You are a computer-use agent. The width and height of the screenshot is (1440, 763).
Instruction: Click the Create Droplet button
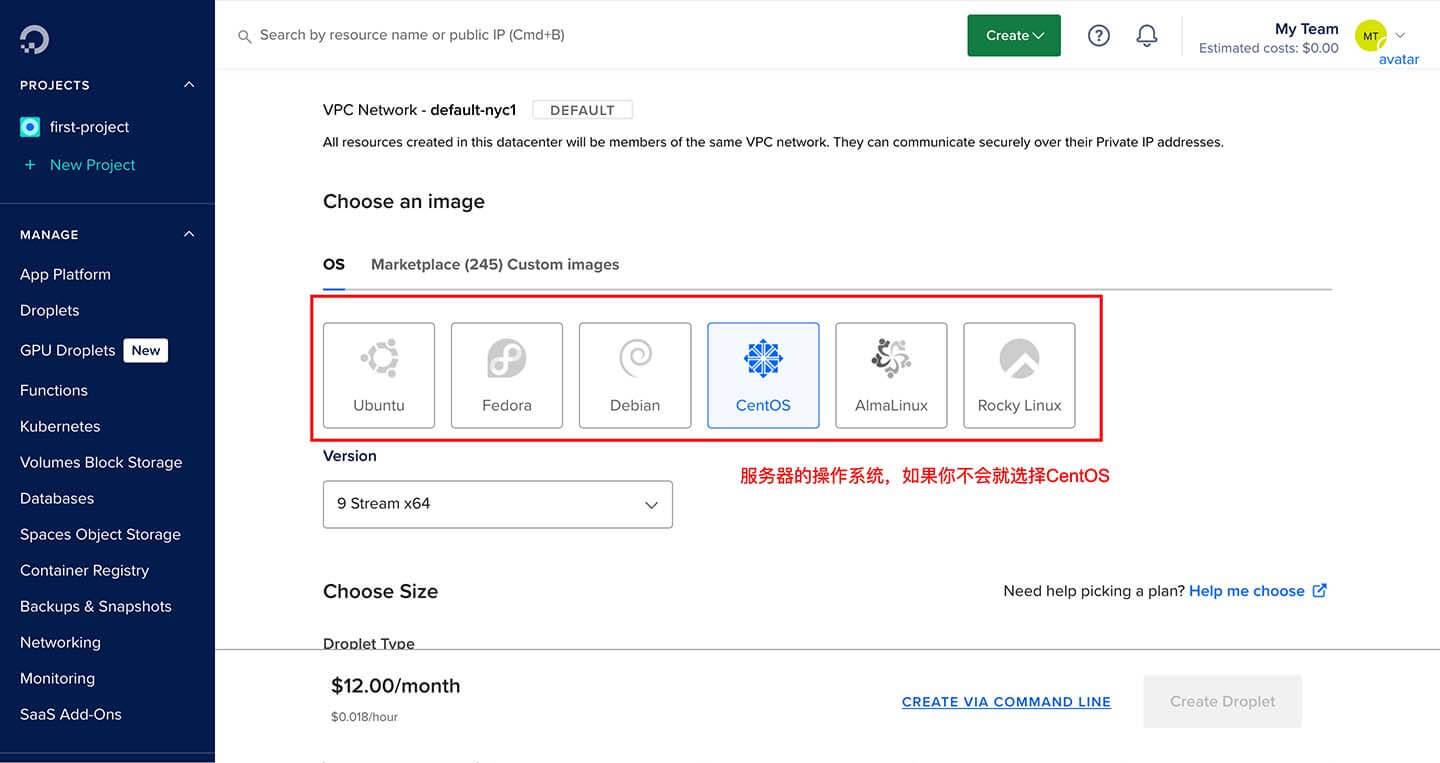pos(1223,701)
